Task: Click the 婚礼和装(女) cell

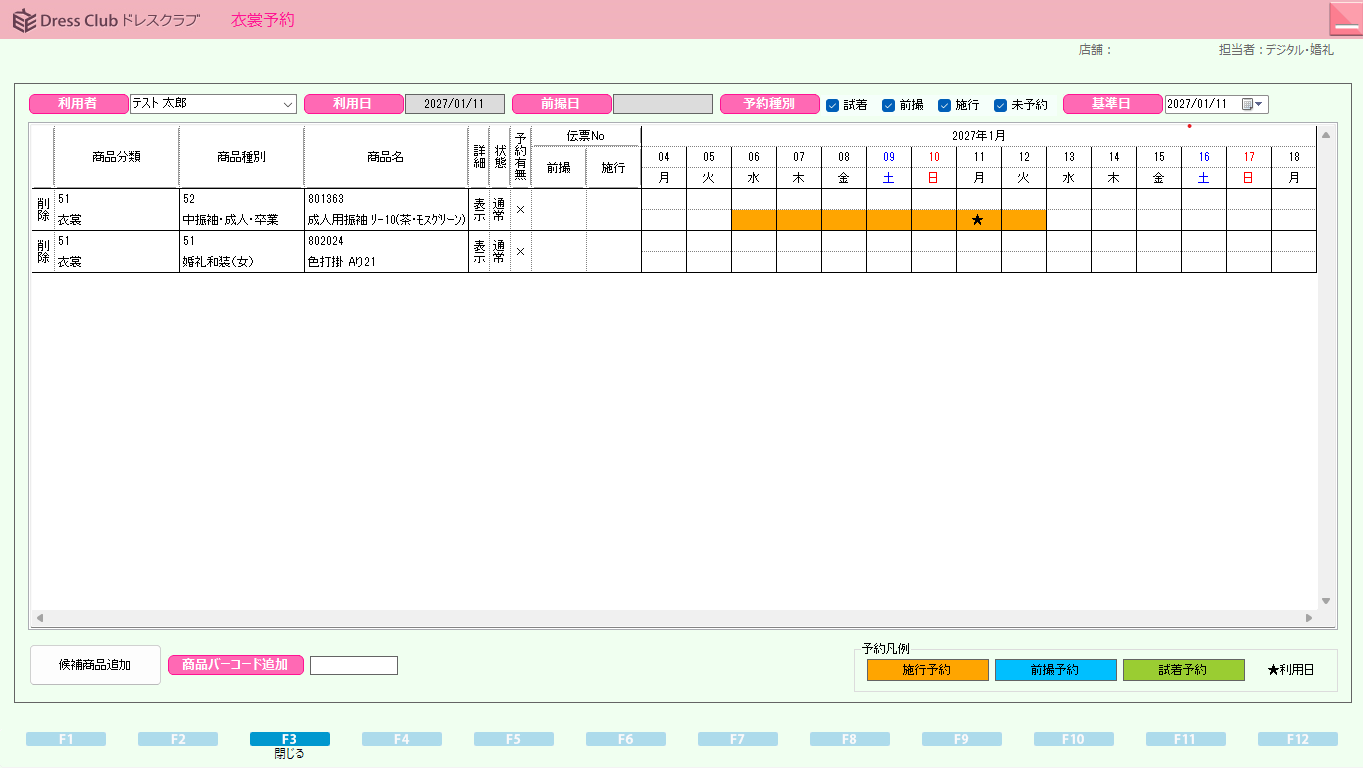Action: (x=241, y=262)
